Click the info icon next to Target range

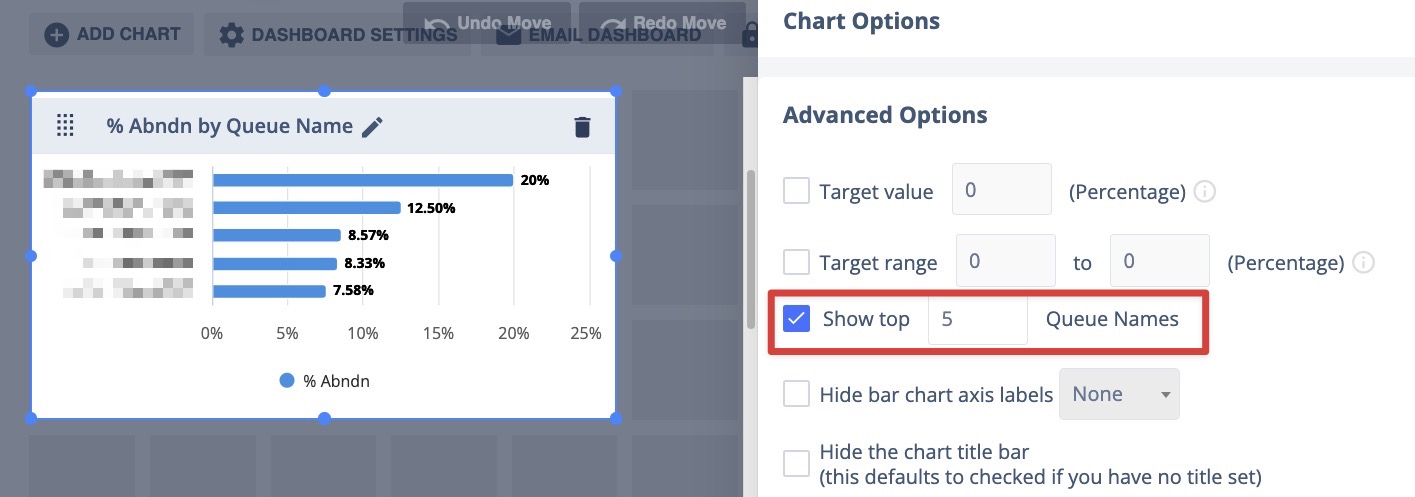[x=1363, y=263]
